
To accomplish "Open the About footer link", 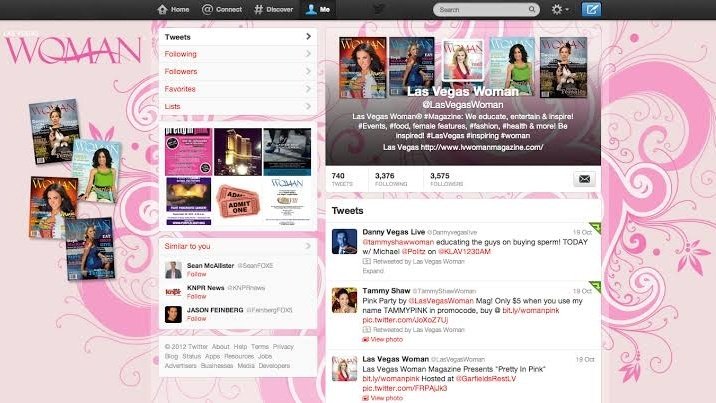I will (221, 347).
